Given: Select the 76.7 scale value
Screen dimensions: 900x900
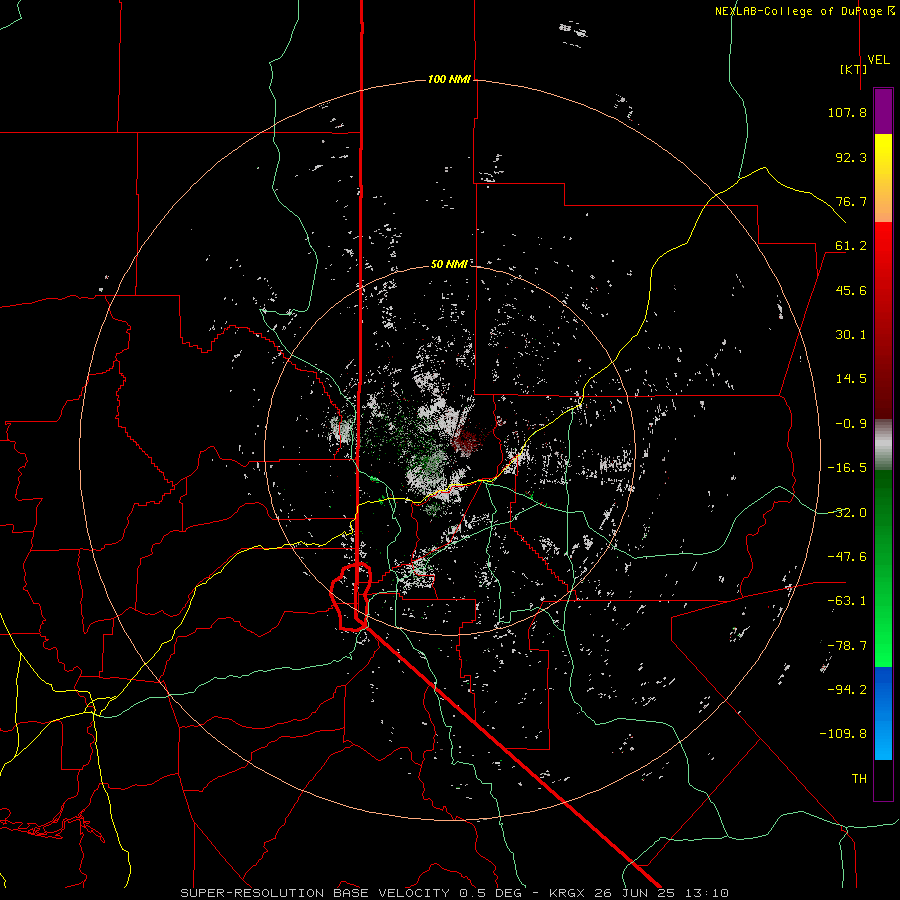Looking at the screenshot, I should coord(851,201).
